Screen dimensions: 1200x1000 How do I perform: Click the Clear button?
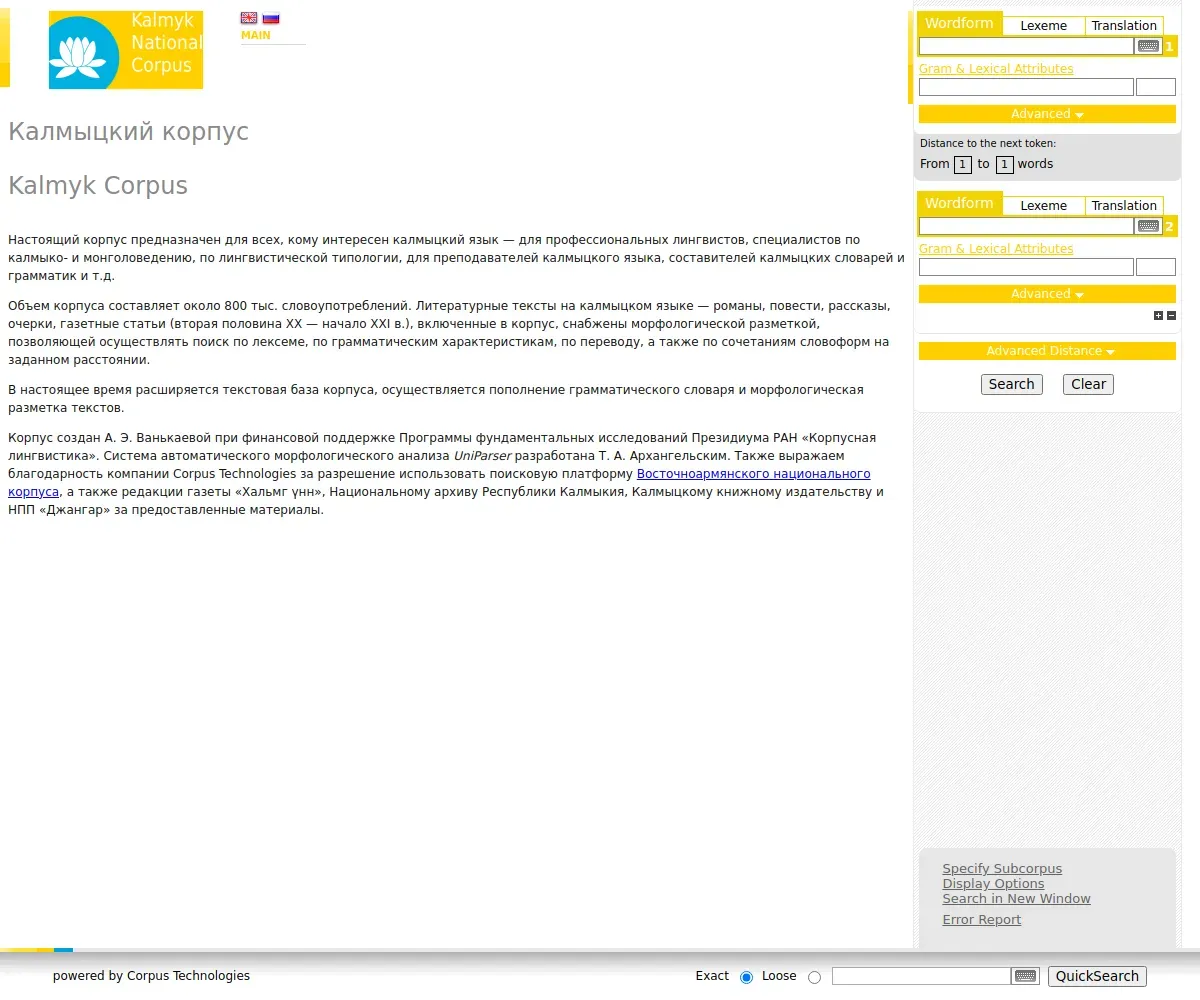coord(1088,384)
